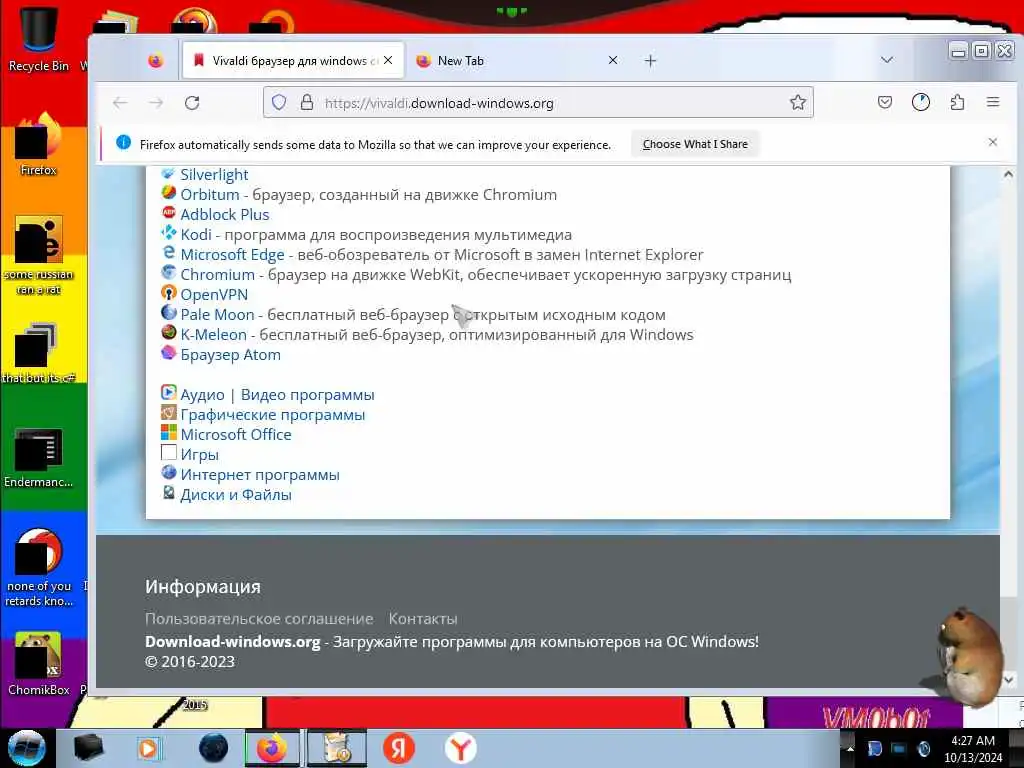1024x768 pixels.
Task: Open the Браузер Atom link
Action: 231,355
